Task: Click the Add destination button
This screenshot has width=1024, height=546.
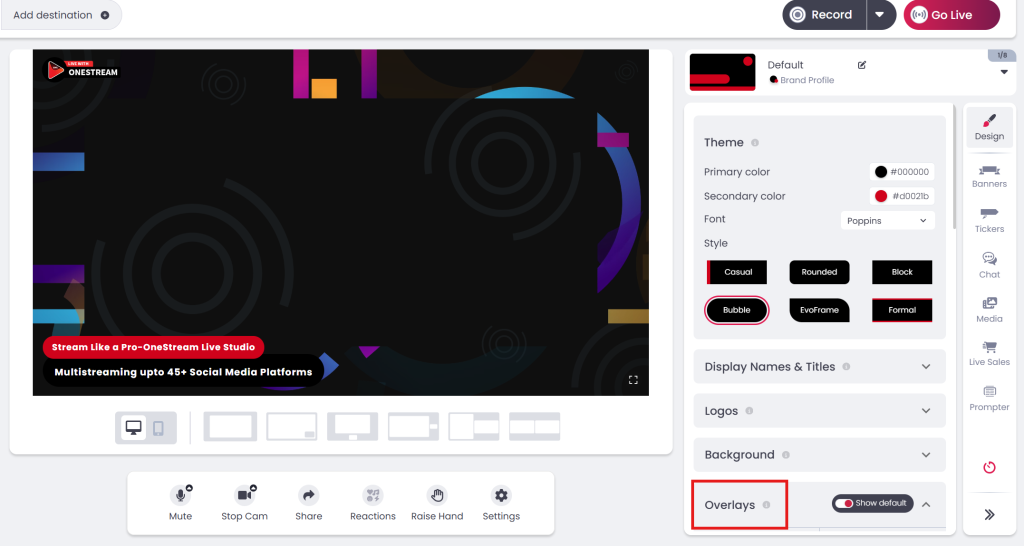Action: [61, 15]
